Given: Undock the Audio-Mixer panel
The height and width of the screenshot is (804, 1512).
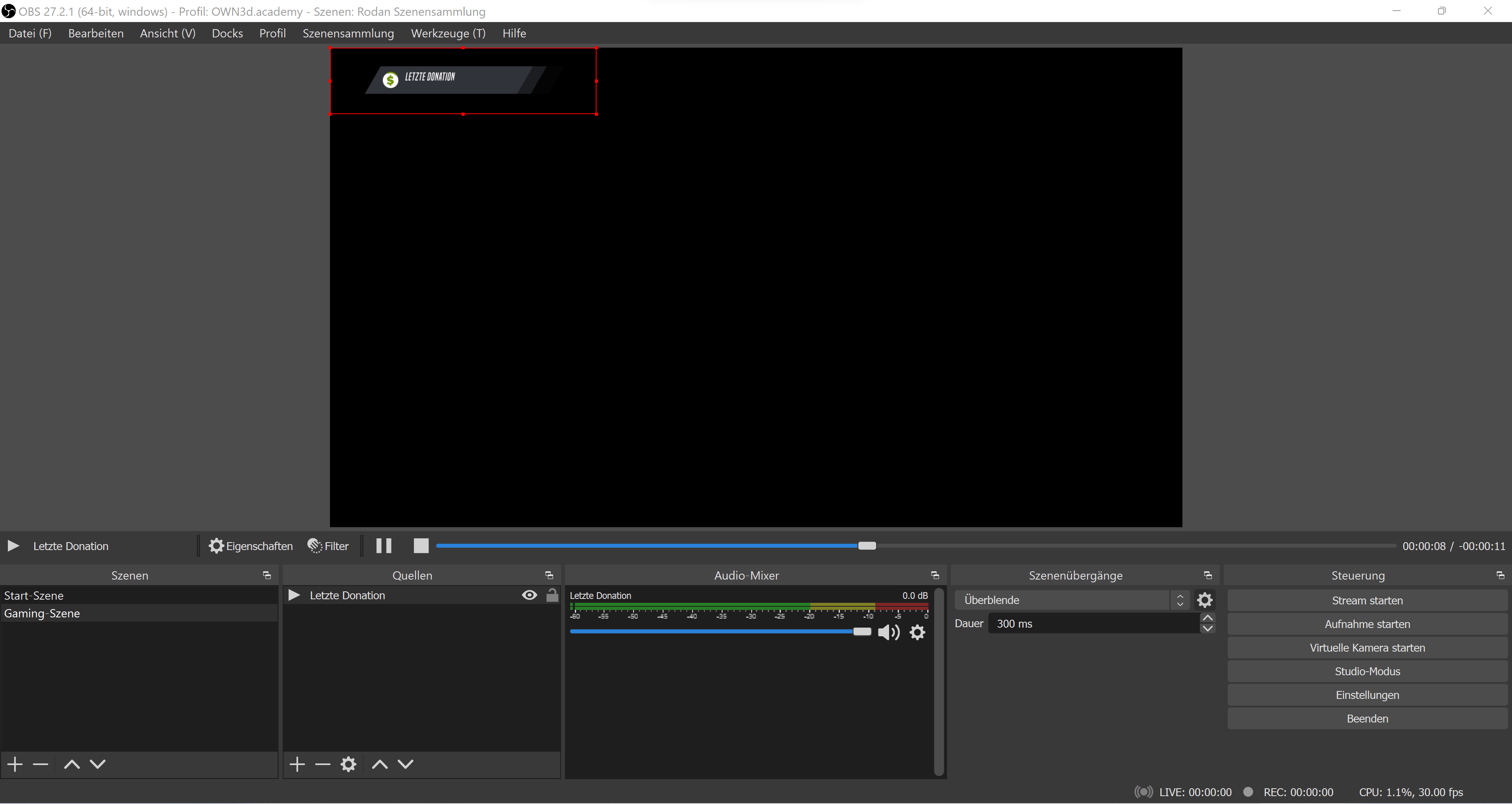Looking at the screenshot, I should pos(935,575).
